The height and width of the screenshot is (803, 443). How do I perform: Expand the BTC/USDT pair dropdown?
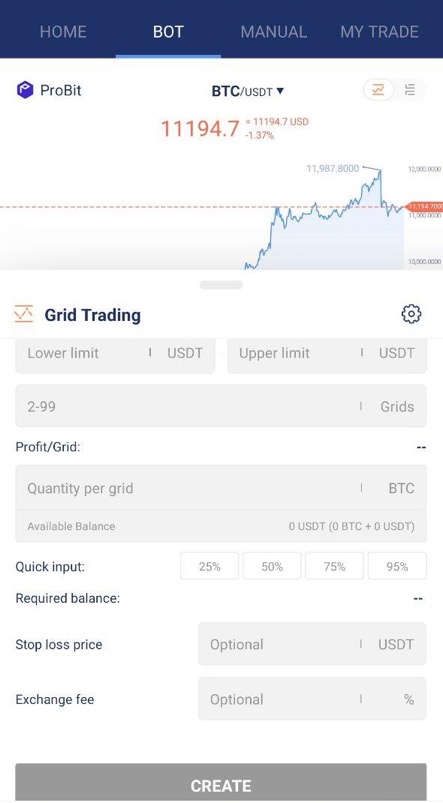point(248,91)
